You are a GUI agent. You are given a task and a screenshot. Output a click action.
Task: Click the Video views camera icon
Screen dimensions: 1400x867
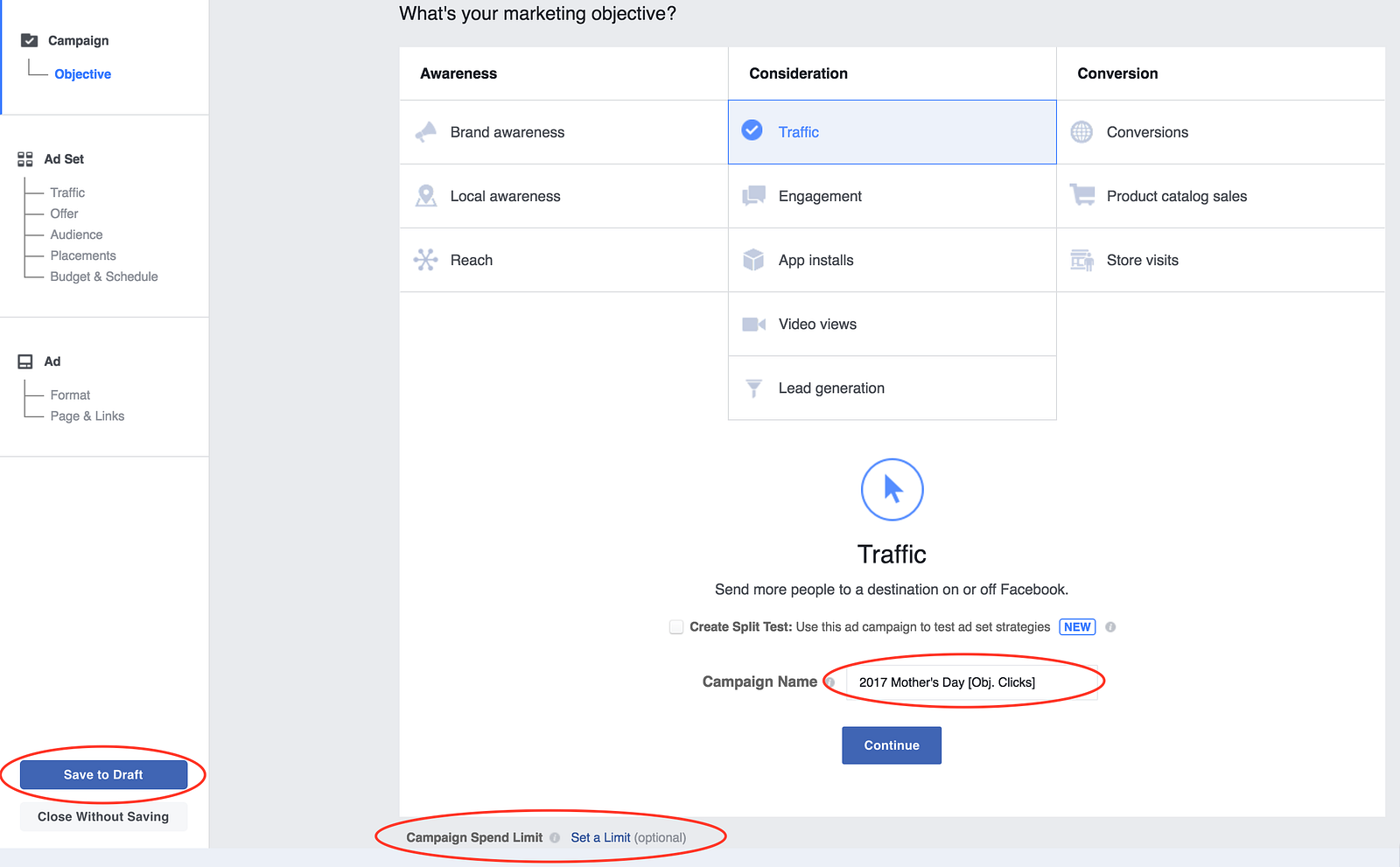753,325
